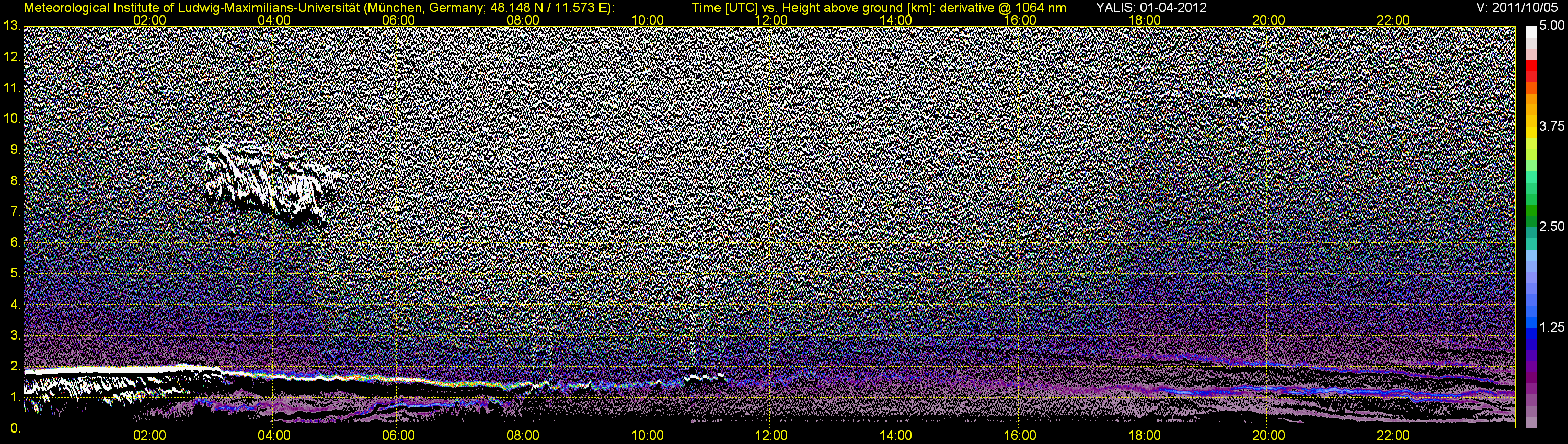This screenshot has width=1568, height=444.
Task: Click the 10:00 label on the bottom time axis
Action: coord(647,436)
